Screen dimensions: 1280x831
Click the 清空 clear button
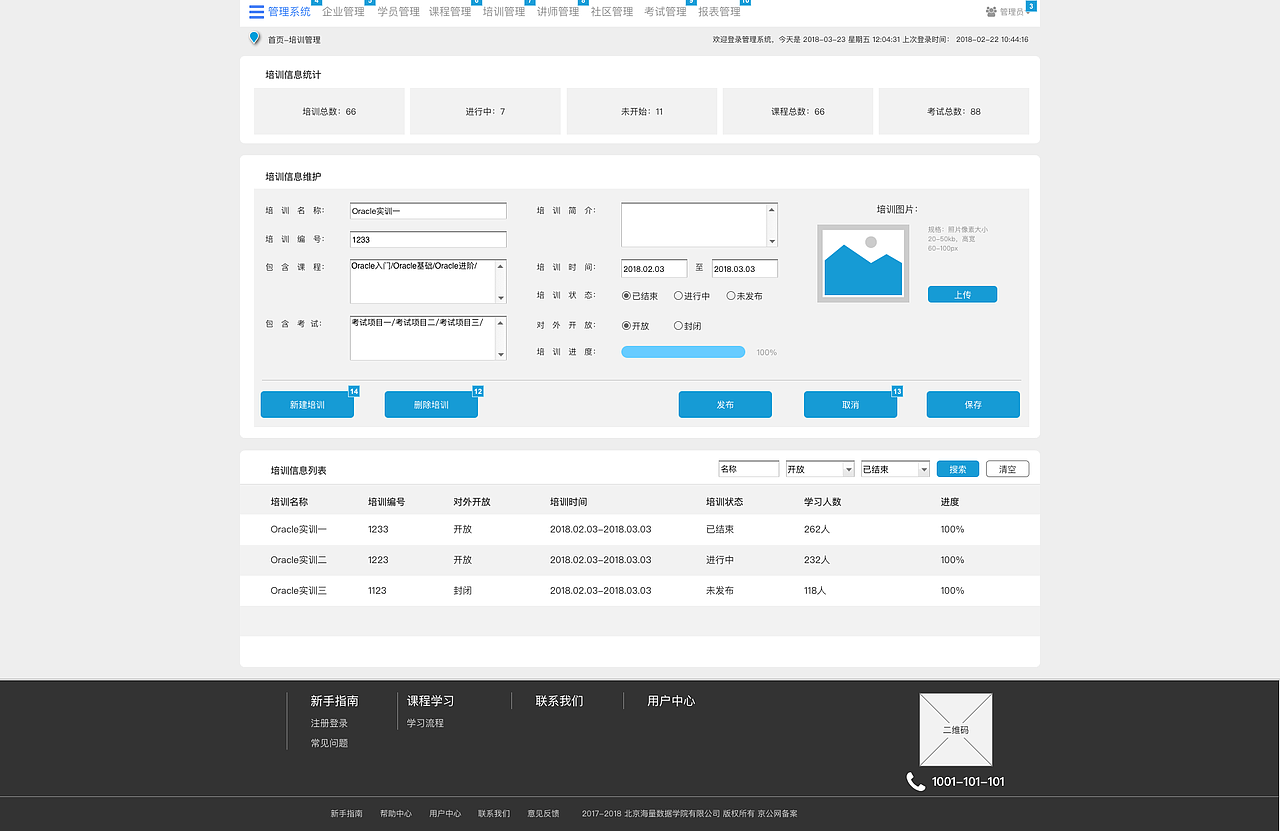coord(1007,469)
